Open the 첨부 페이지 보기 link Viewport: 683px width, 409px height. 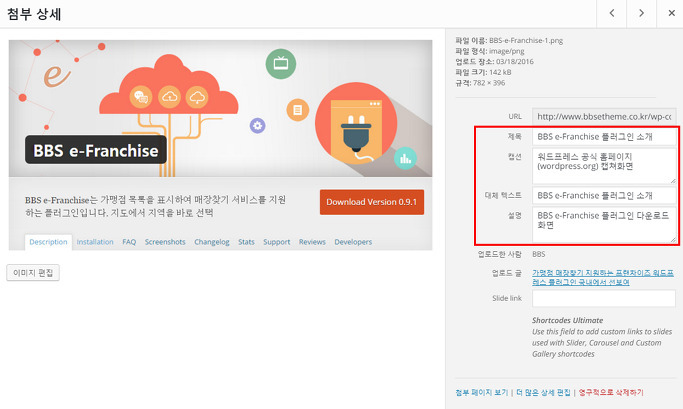481,392
